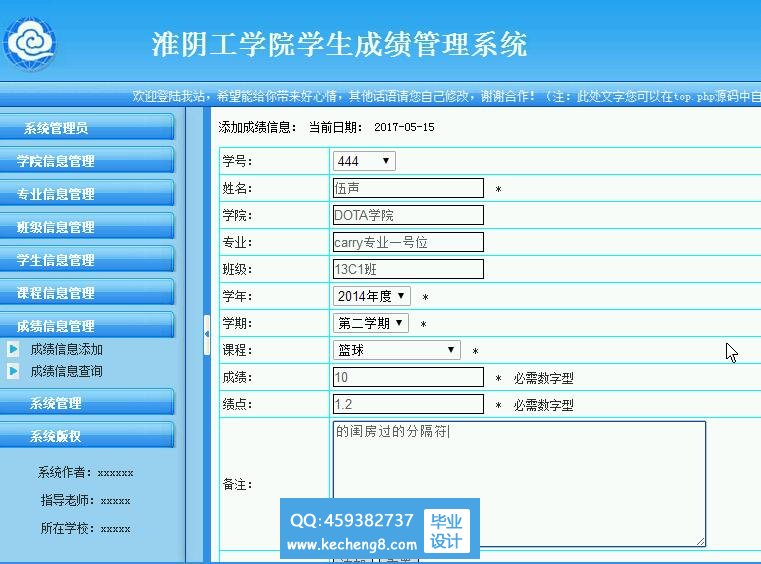Collapse the sidebar using the splitter arrow
761x564 pixels.
click(x=207, y=334)
